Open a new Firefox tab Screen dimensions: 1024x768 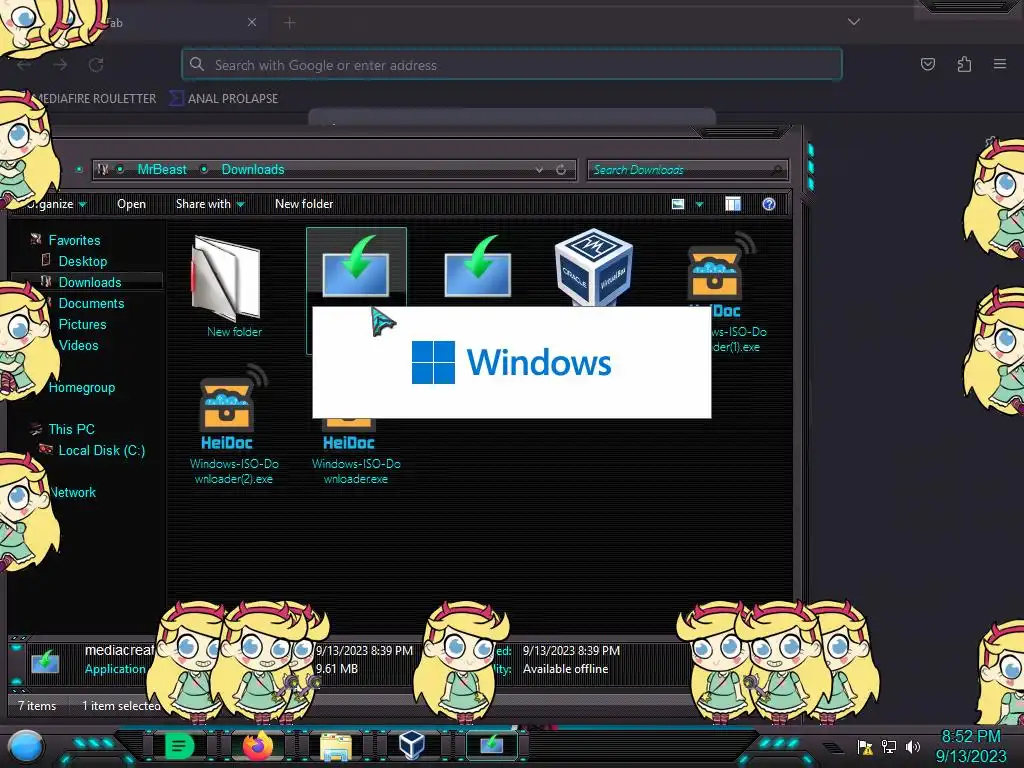[290, 23]
